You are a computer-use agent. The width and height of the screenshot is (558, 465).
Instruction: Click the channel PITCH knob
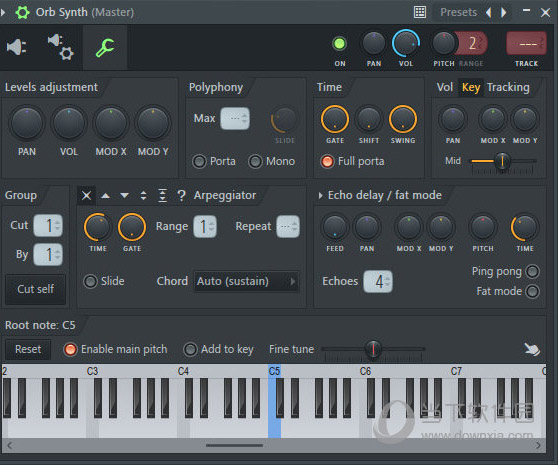tap(443, 44)
